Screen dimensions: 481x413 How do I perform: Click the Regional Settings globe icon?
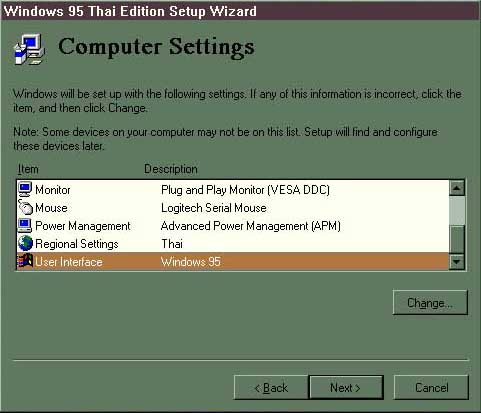click(25, 243)
